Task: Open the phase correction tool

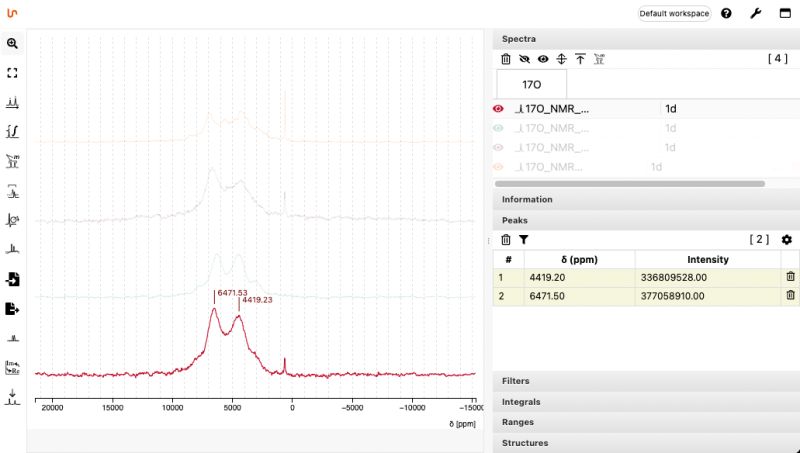Action: (x=12, y=220)
